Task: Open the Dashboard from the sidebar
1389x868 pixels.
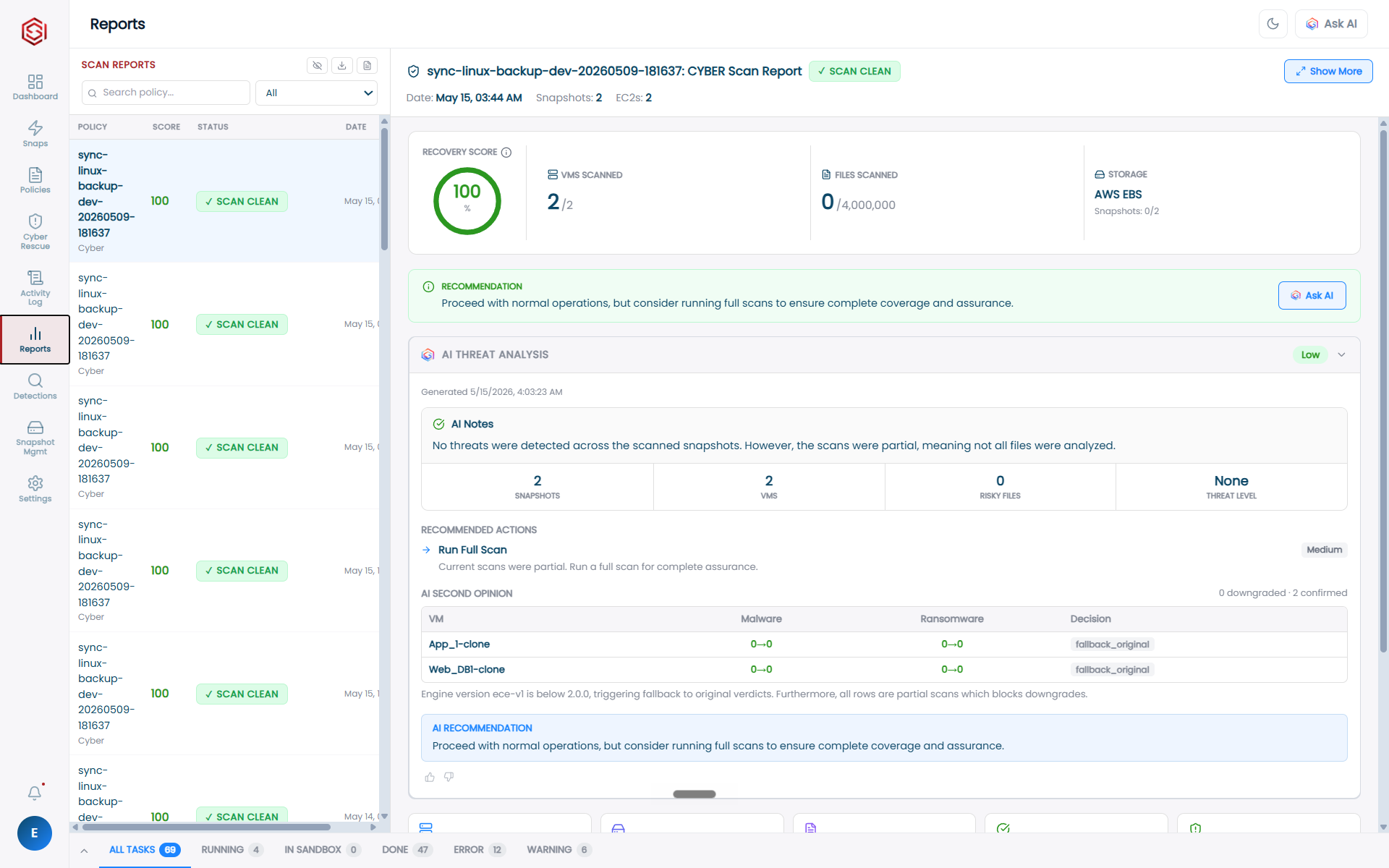Action: coord(35,87)
